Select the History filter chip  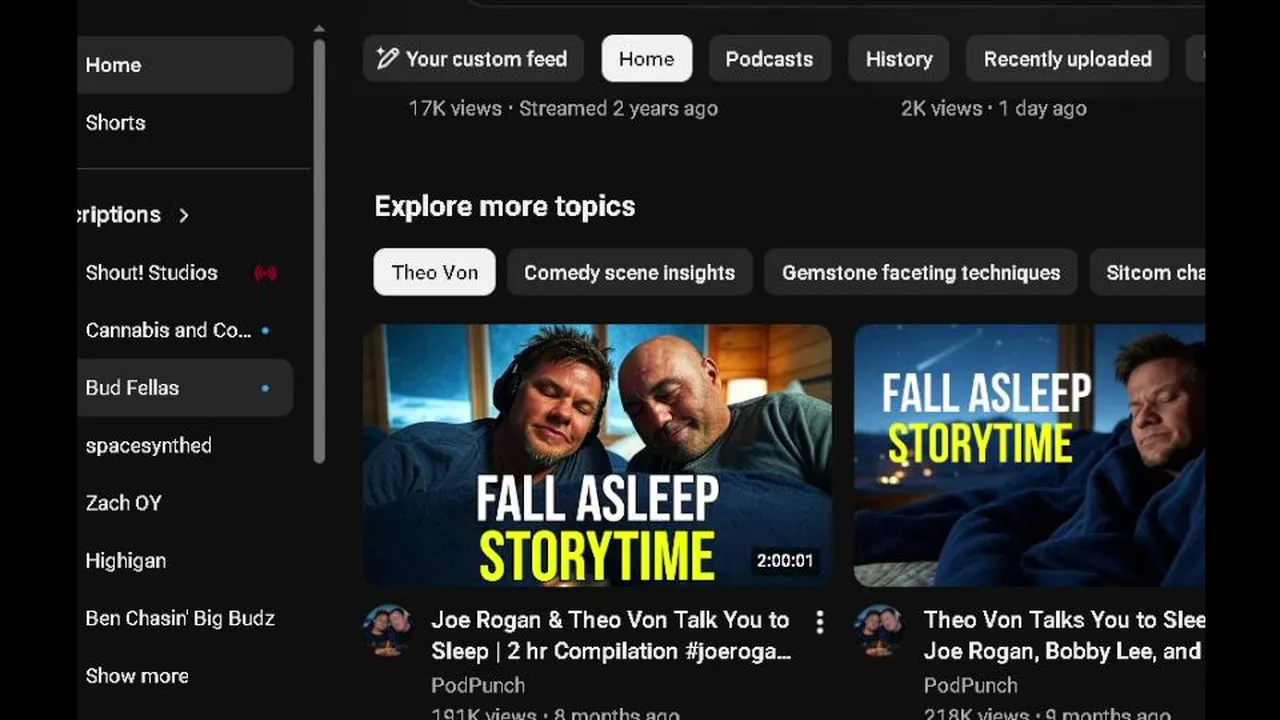click(899, 59)
